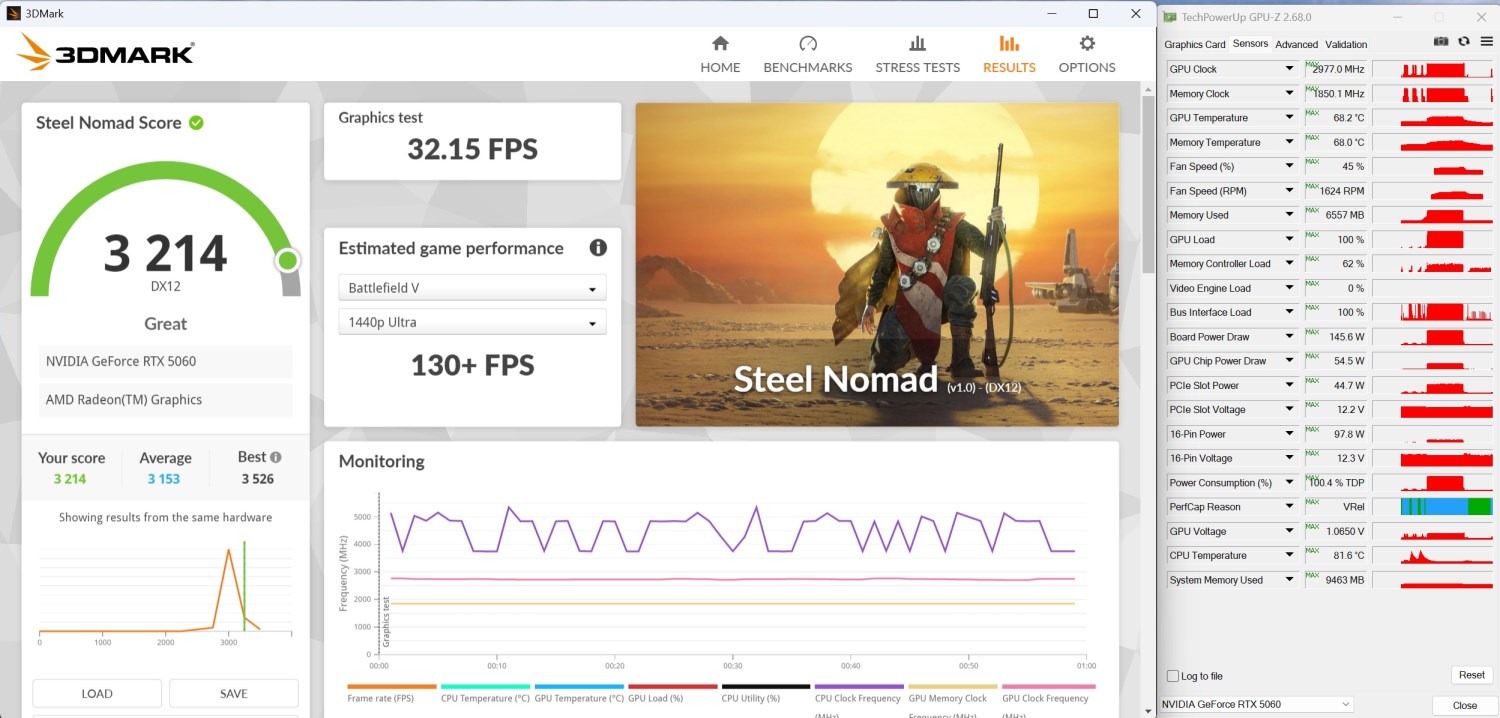Click yellow GPU Memory Clock legend swatch

click(952, 687)
